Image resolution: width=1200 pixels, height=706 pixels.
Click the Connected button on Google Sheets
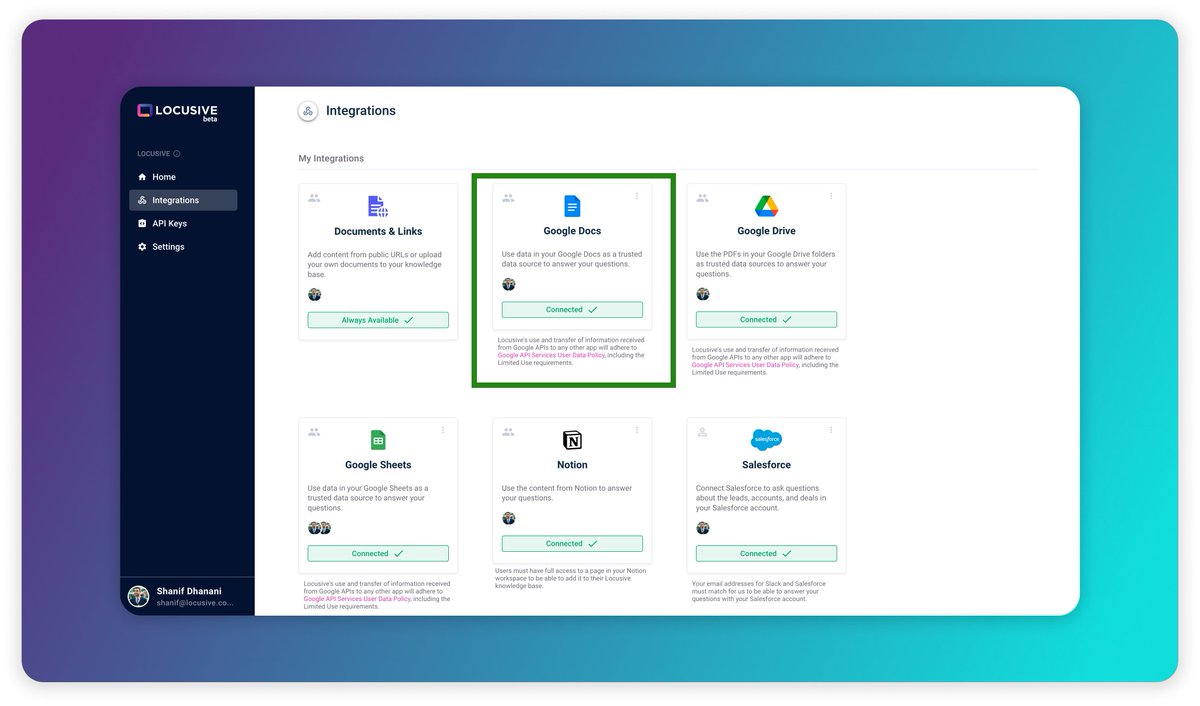(x=378, y=554)
